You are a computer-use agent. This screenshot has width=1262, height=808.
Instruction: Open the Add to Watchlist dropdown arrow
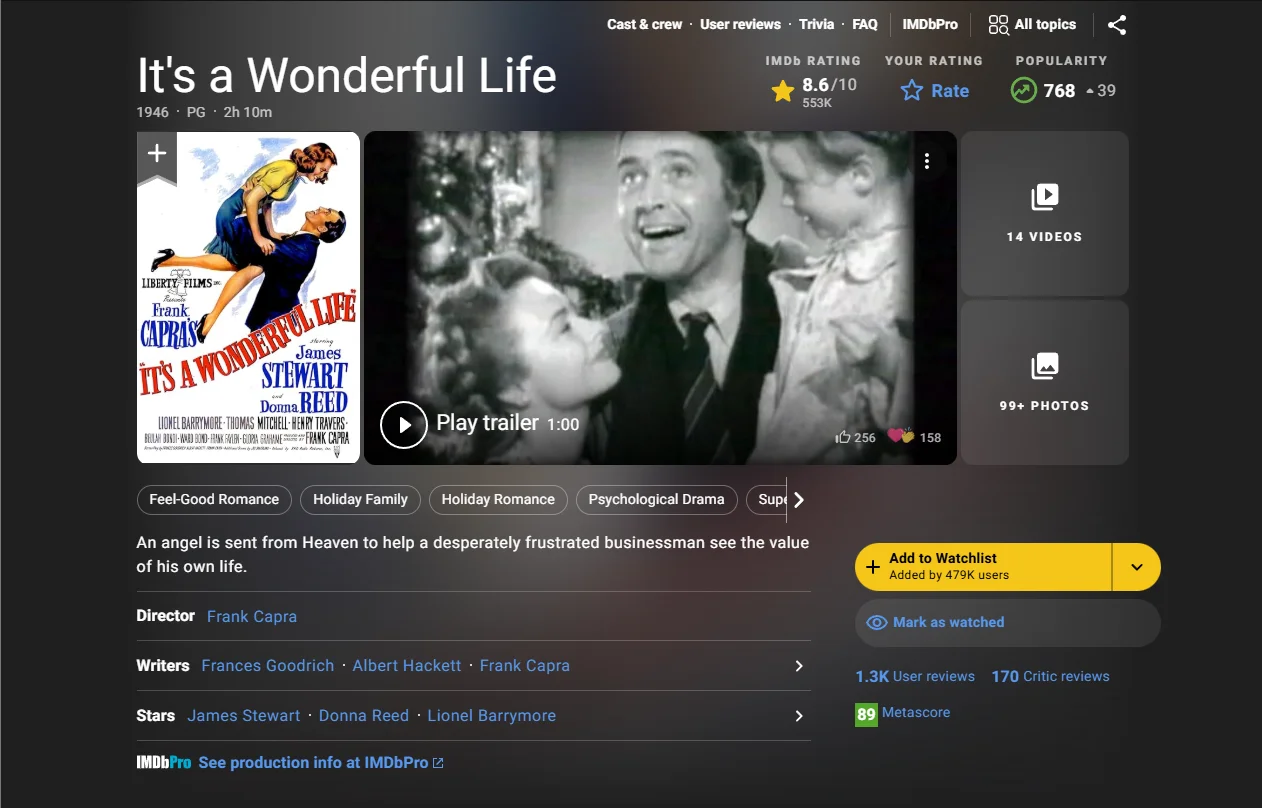click(1136, 566)
